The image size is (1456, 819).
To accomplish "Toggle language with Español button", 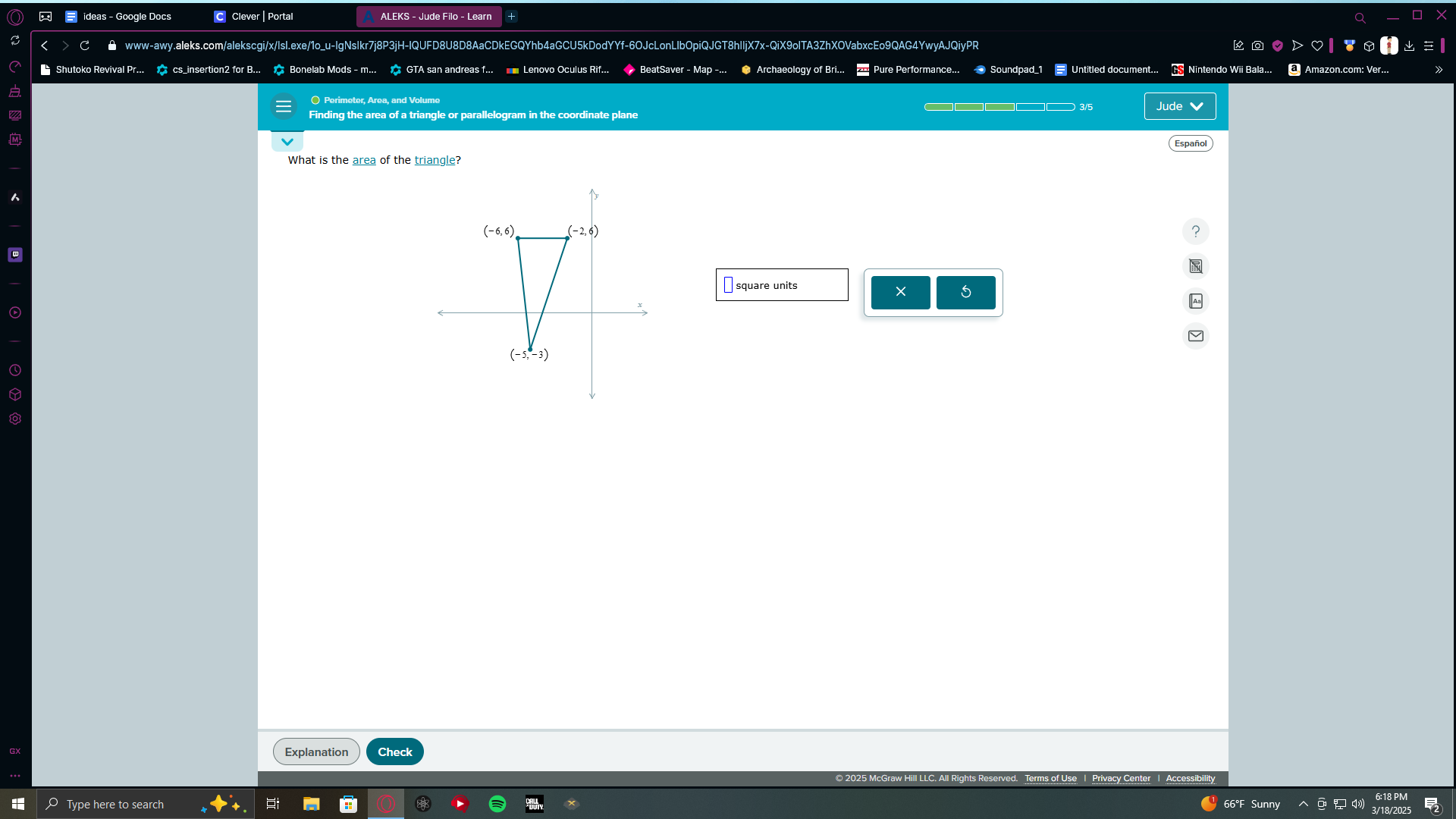I will point(1190,143).
